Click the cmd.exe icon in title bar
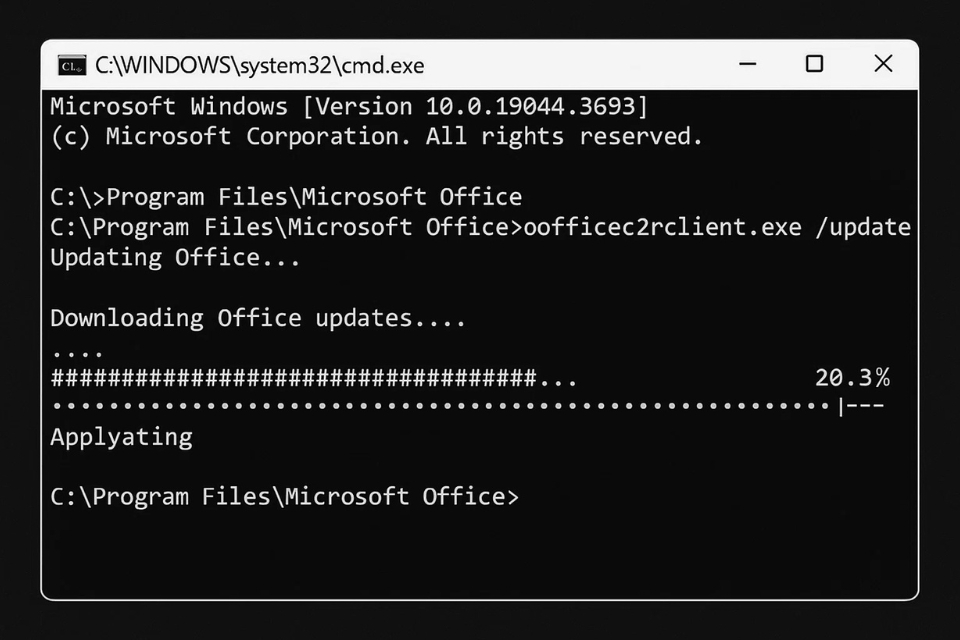 point(71,65)
